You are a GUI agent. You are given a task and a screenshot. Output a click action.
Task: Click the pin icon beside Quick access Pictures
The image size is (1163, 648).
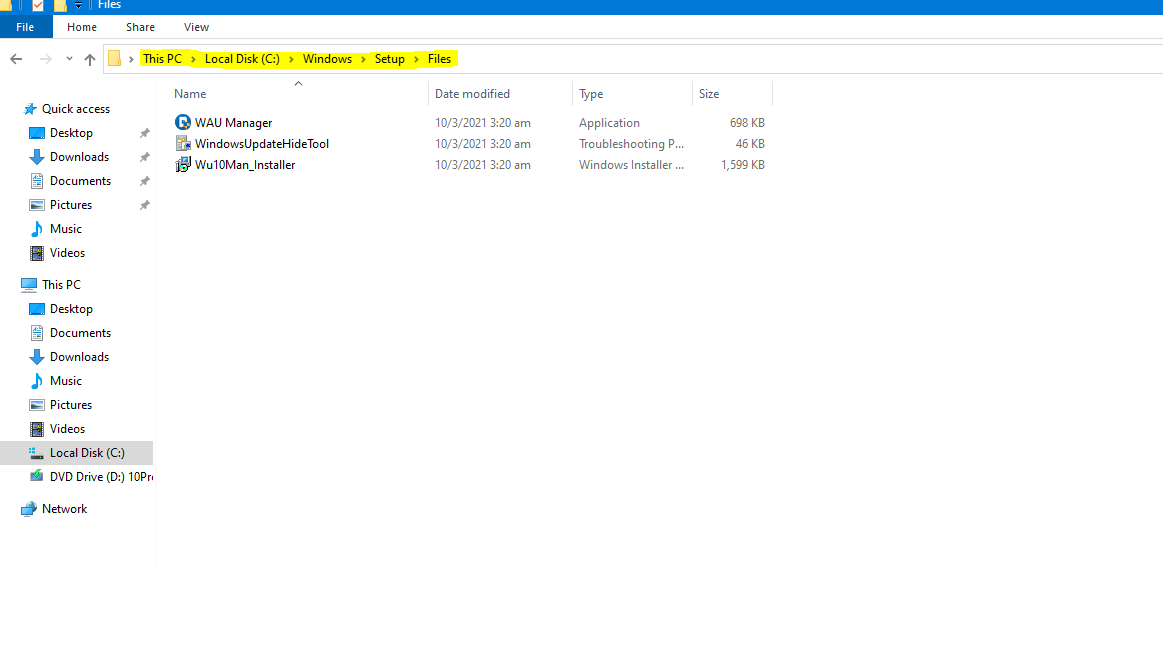pyautogui.click(x=145, y=205)
